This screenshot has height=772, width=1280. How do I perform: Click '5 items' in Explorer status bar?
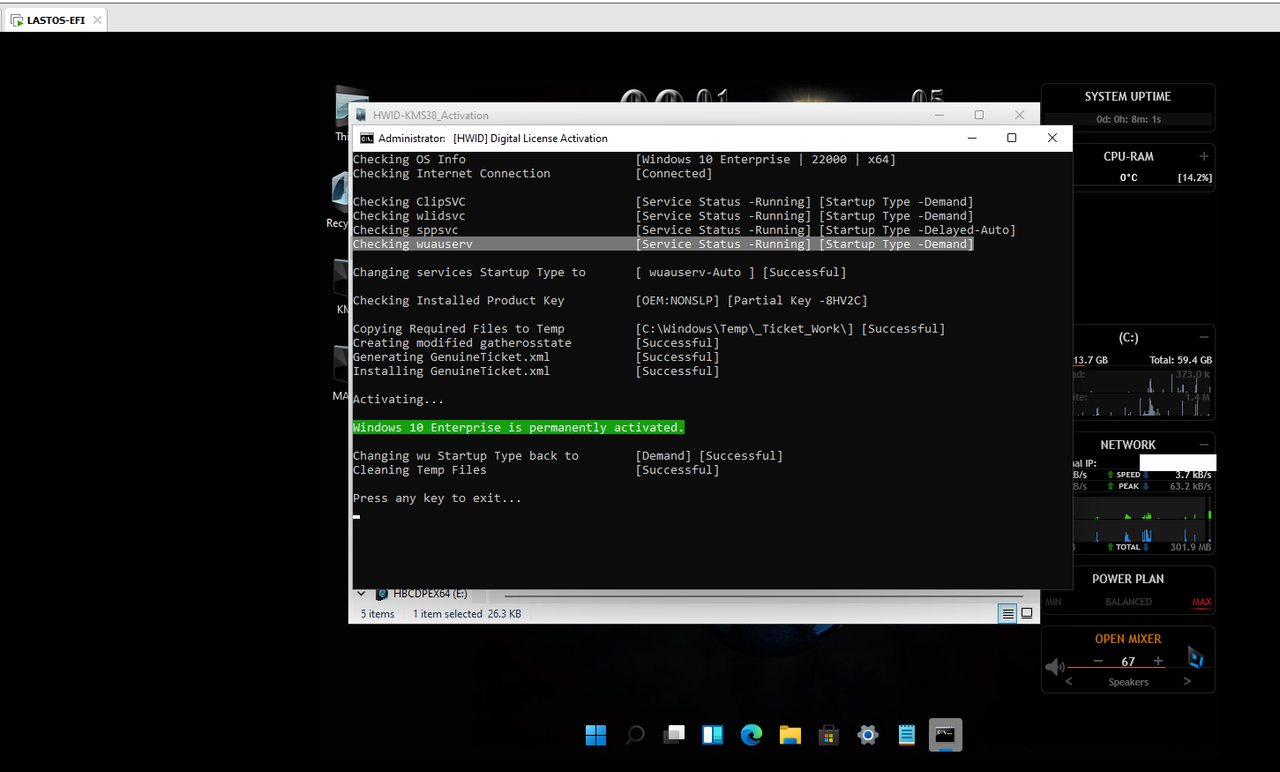(x=378, y=614)
